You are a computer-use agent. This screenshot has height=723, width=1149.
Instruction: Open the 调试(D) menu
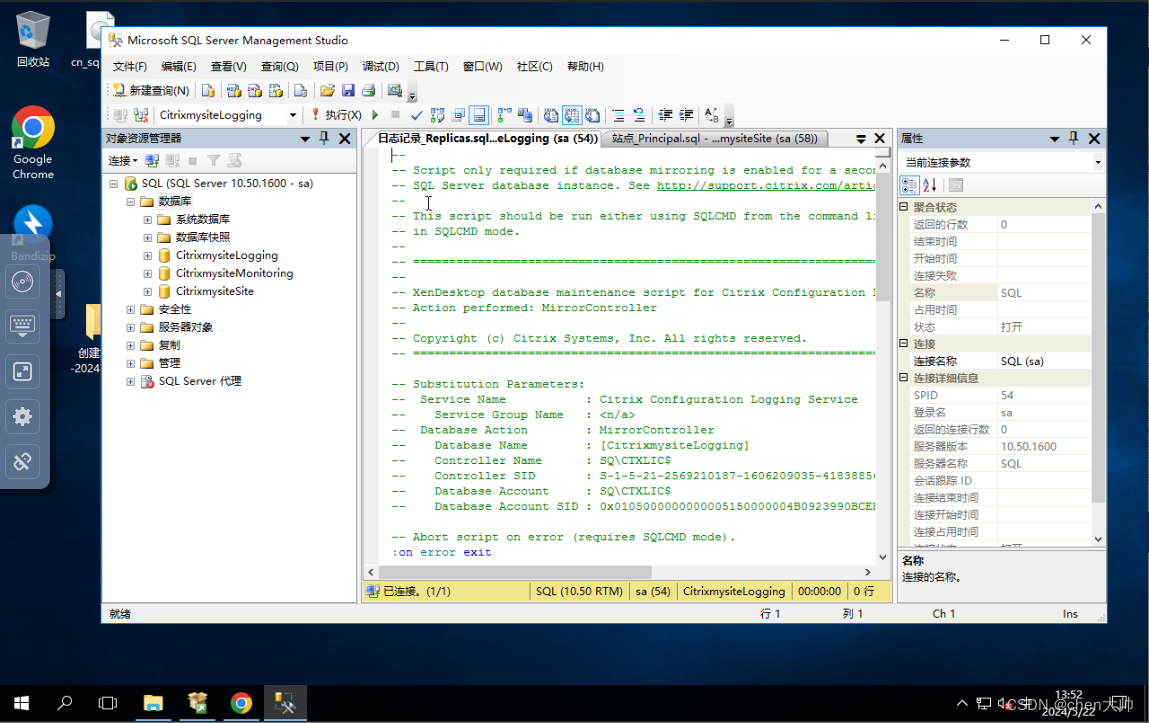click(381, 67)
